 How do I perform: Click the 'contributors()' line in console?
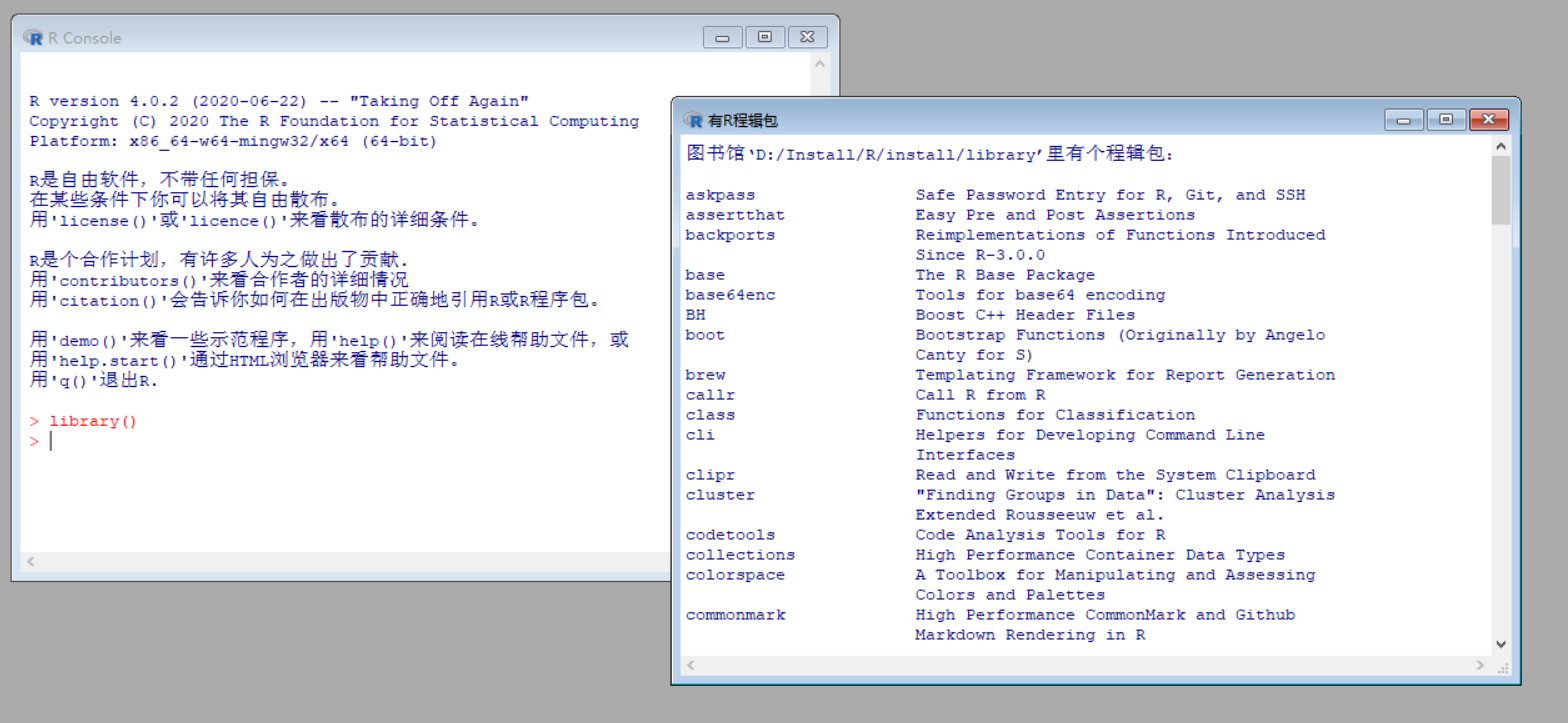219,280
